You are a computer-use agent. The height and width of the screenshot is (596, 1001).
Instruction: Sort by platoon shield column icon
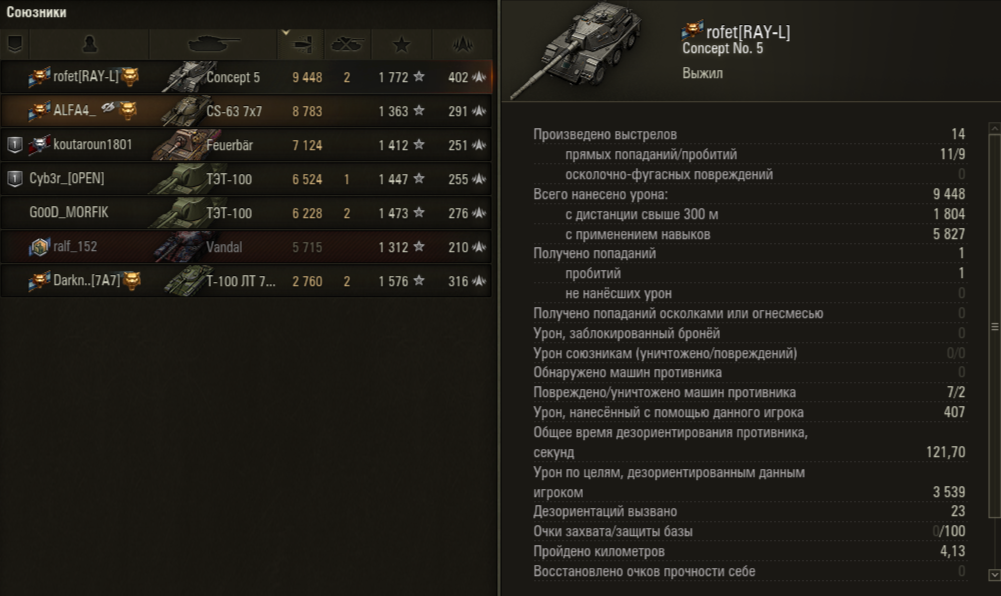(15, 43)
